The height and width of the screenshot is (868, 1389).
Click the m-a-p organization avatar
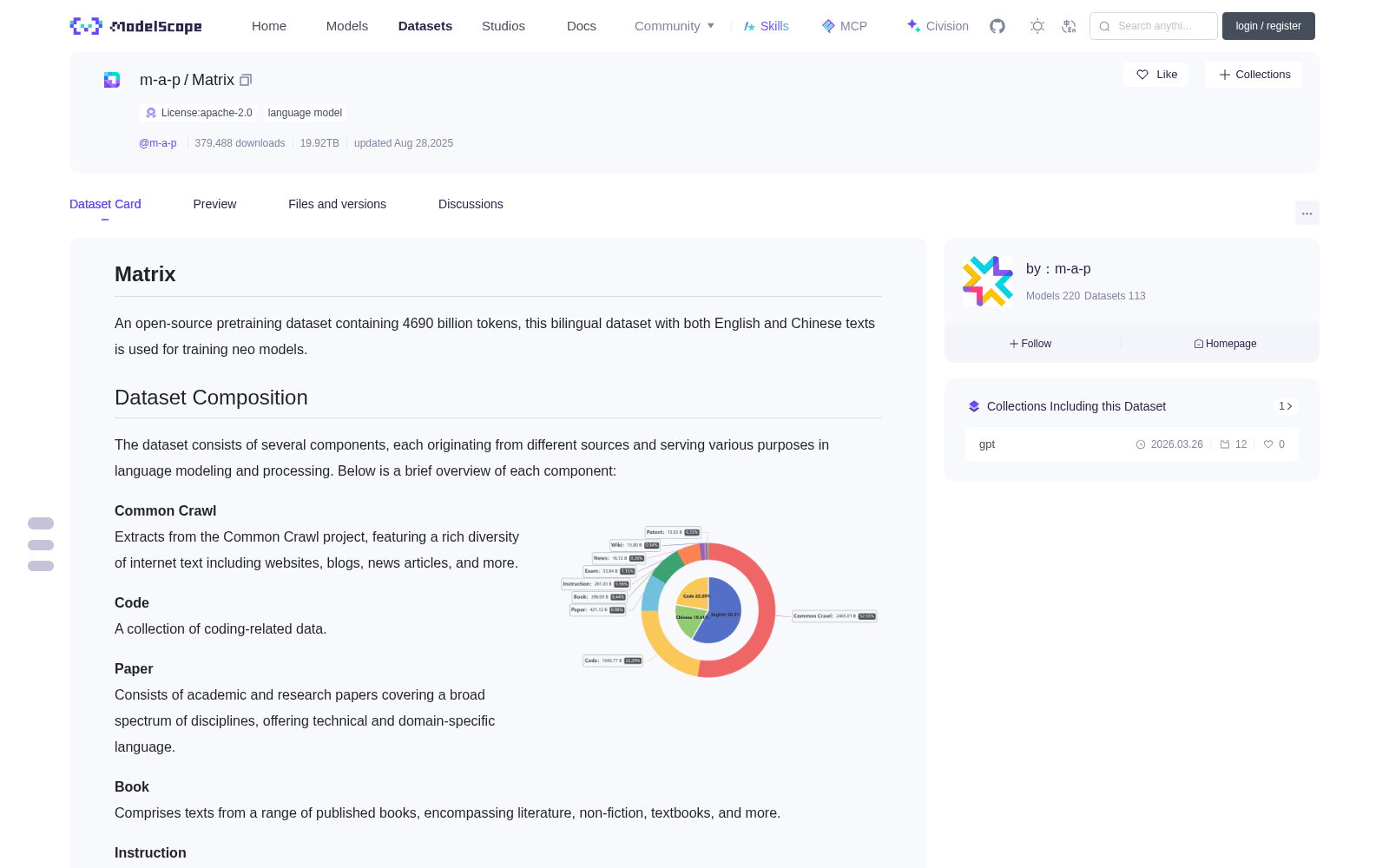pos(988,281)
